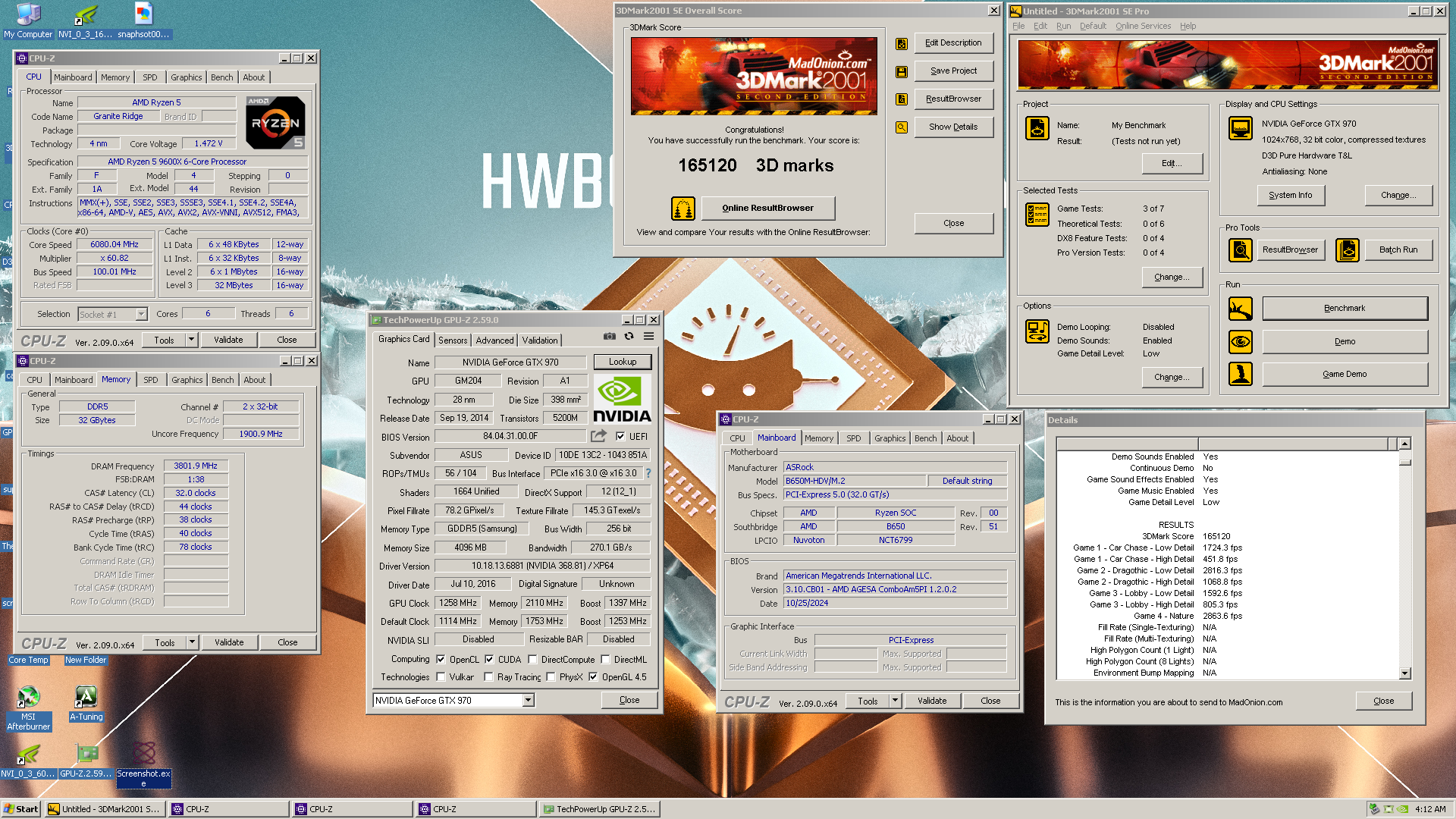1456x819 pixels.
Task: Click Pro Tools ResultBrowser magnifier icon
Action: point(1241,249)
